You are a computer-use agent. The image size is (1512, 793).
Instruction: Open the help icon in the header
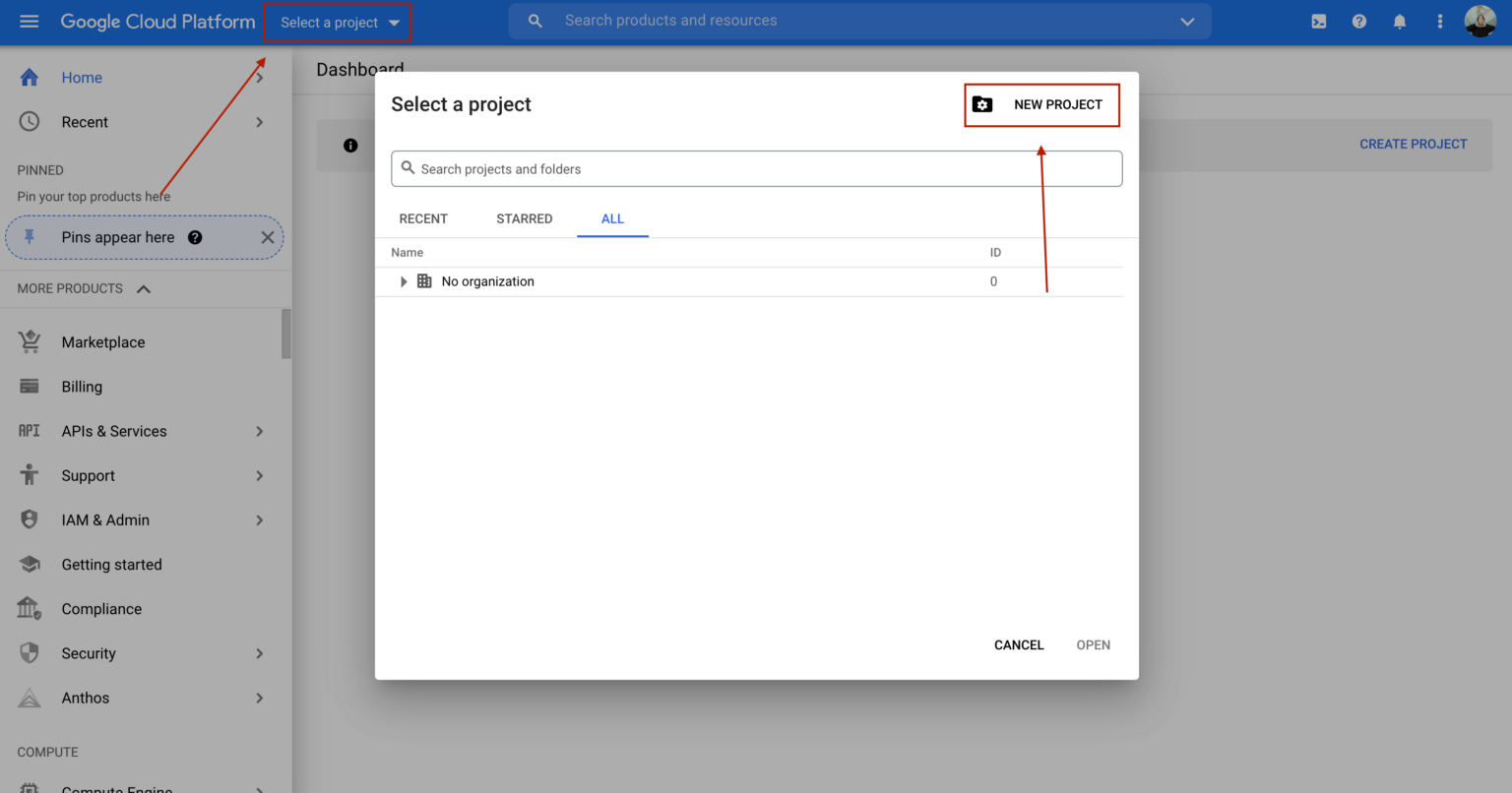click(1359, 21)
